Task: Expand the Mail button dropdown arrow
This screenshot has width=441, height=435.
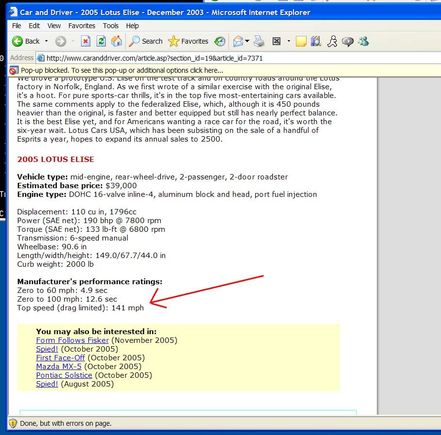Action: coord(247,41)
